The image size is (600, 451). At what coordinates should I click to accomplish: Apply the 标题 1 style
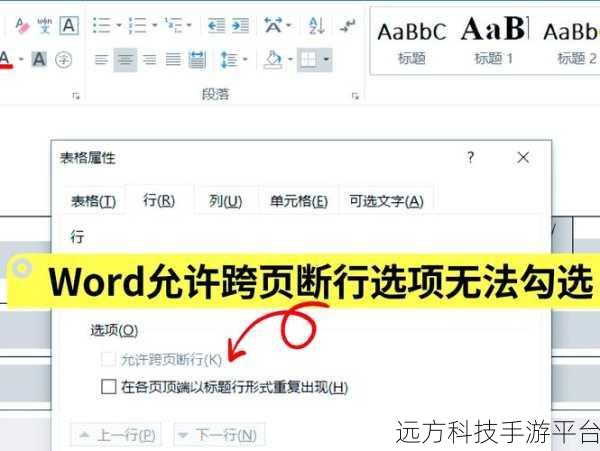pos(494,41)
